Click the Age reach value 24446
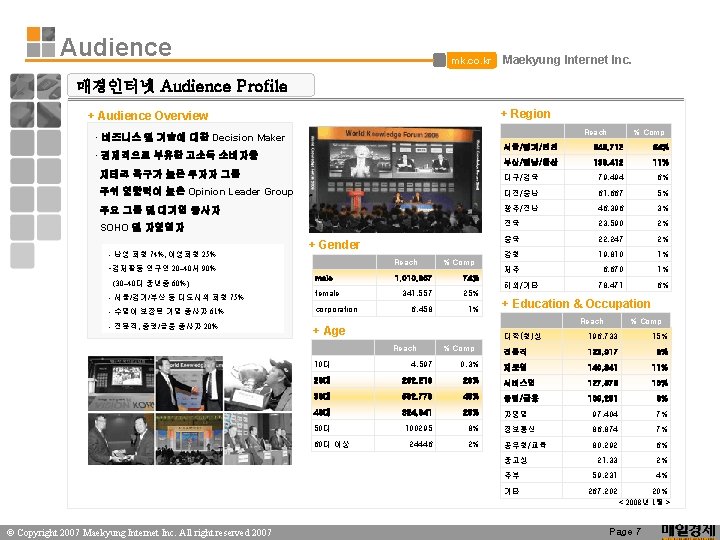720x540 pixels. (x=421, y=444)
